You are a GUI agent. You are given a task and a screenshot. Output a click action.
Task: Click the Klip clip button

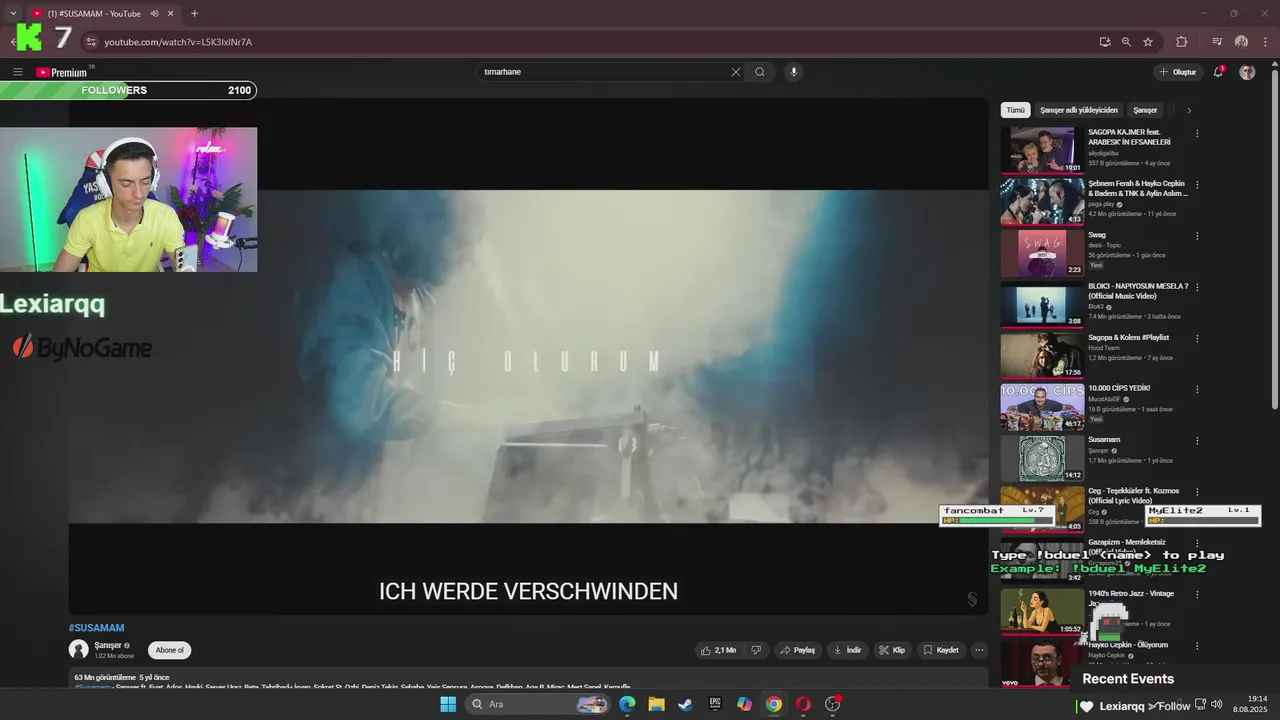(892, 650)
